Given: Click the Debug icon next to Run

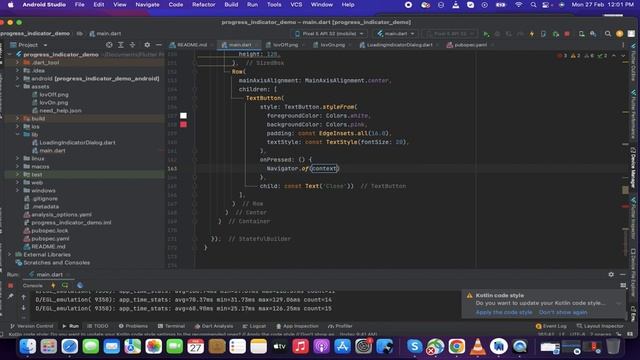Looking at the screenshot, I should [497, 34].
